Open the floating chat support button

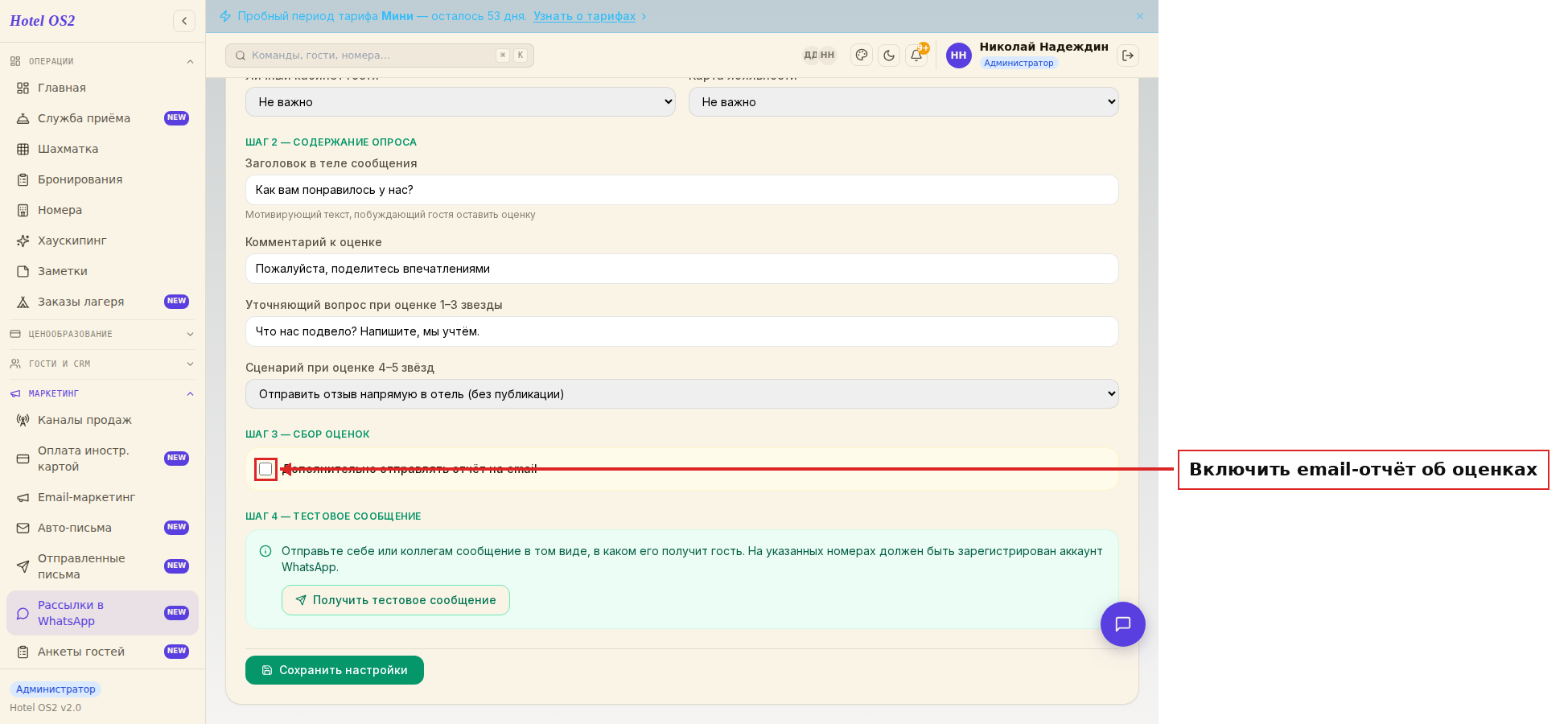coord(1123,624)
